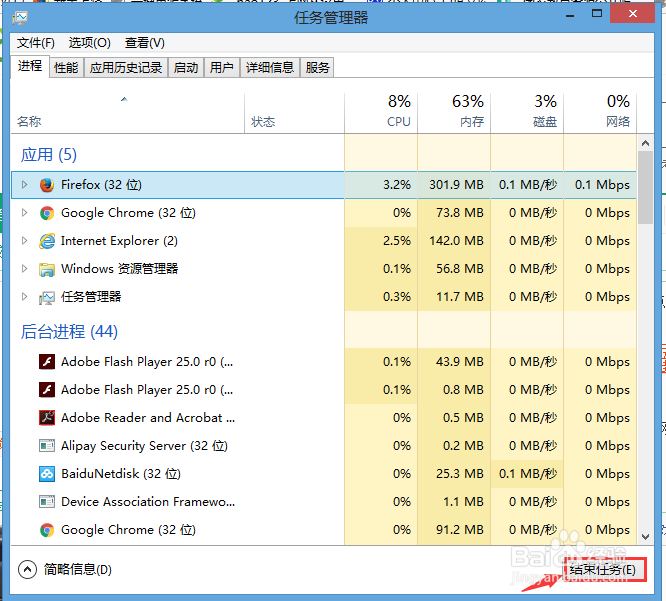
Task: Minimize the 任务管理器 window
Action: 570,15
